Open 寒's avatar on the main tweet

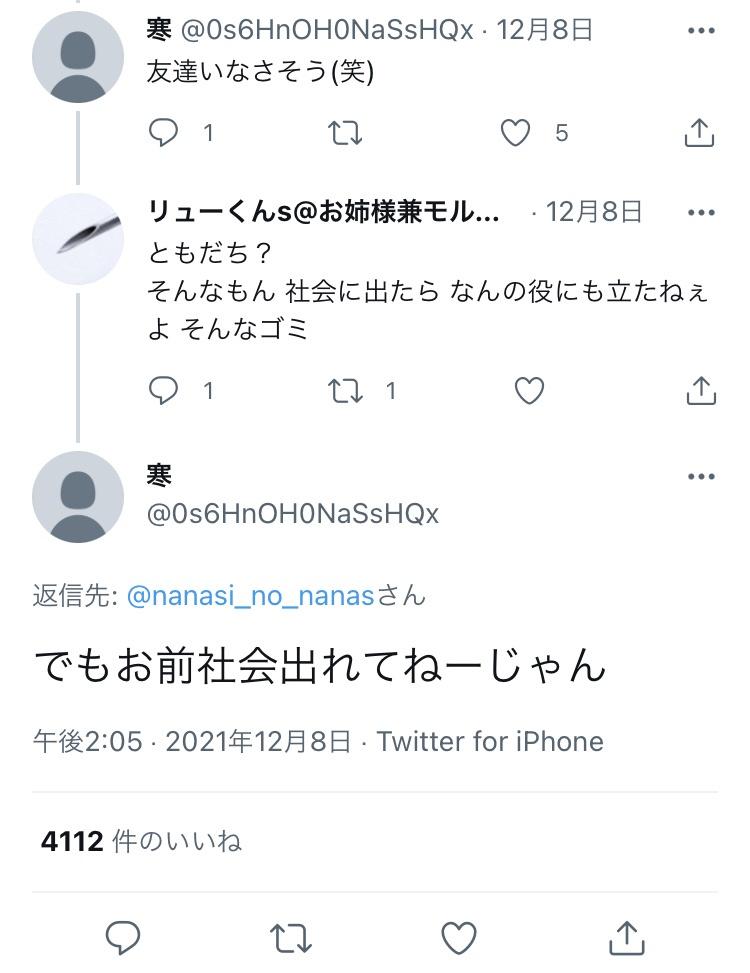point(78,497)
